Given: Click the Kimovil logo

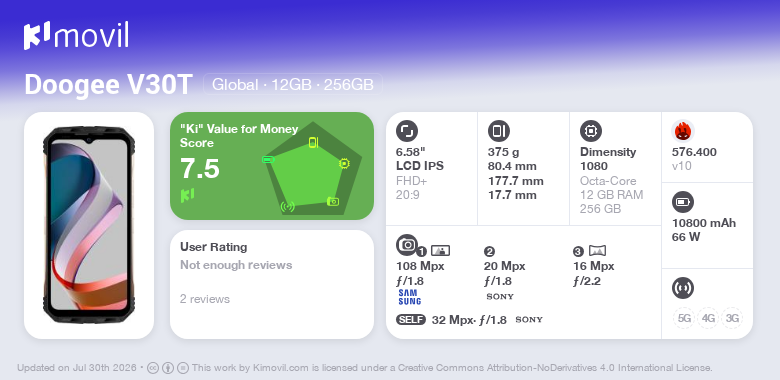Looking at the screenshot, I should [x=76, y=35].
